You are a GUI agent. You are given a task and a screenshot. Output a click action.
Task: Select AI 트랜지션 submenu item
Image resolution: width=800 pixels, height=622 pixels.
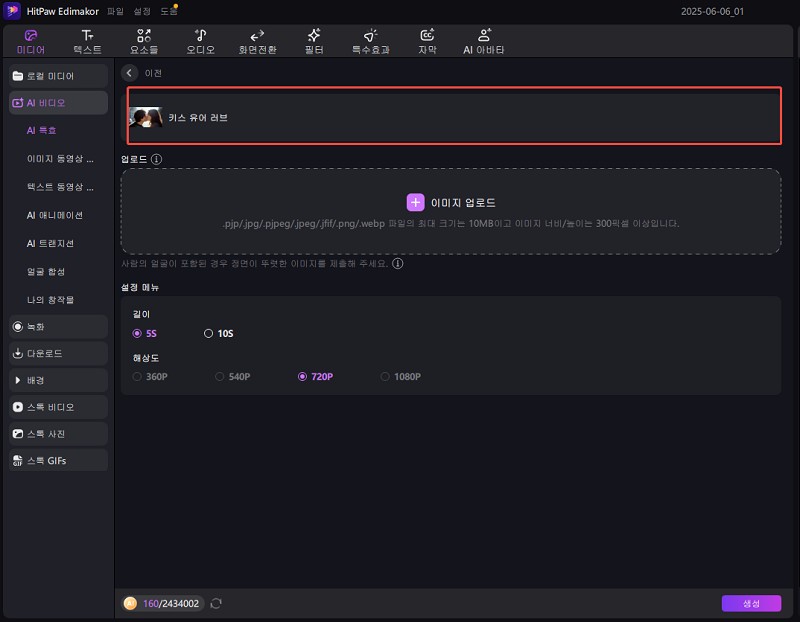[50, 243]
